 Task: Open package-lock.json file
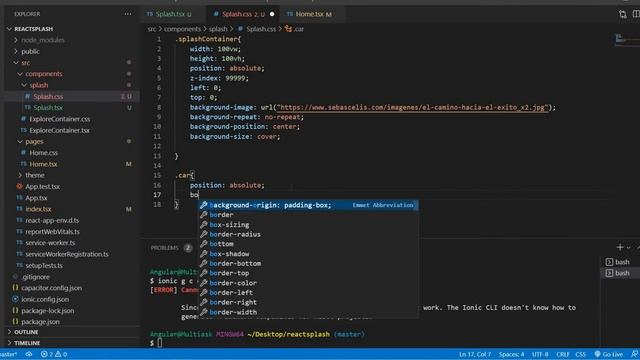coord(48,311)
